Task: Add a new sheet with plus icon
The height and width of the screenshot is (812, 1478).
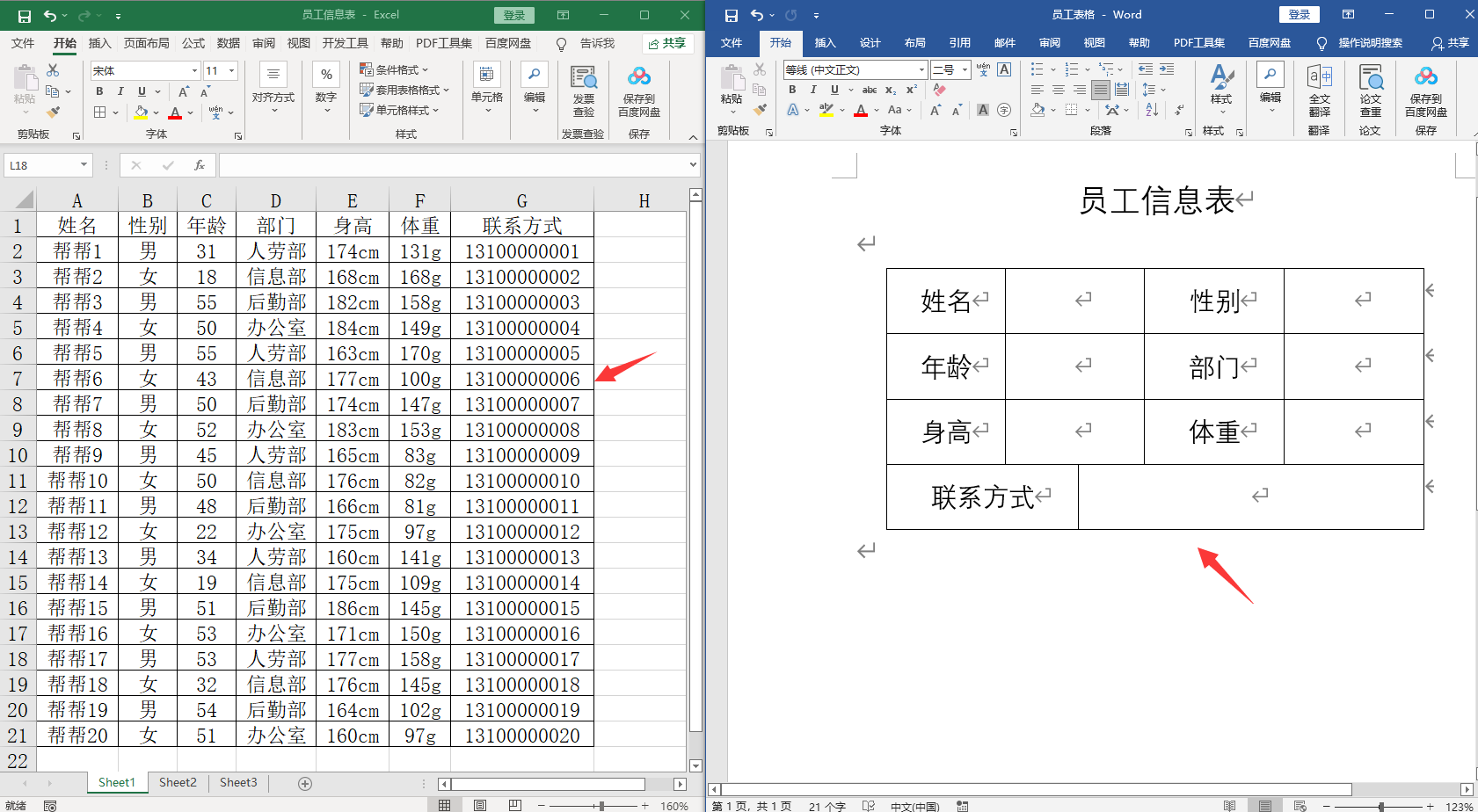Action: tap(305, 783)
